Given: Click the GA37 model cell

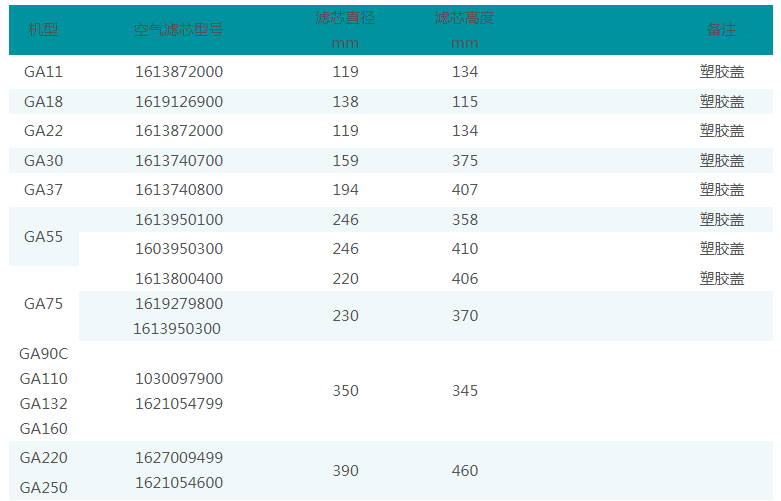Looking at the screenshot, I should (44, 190).
